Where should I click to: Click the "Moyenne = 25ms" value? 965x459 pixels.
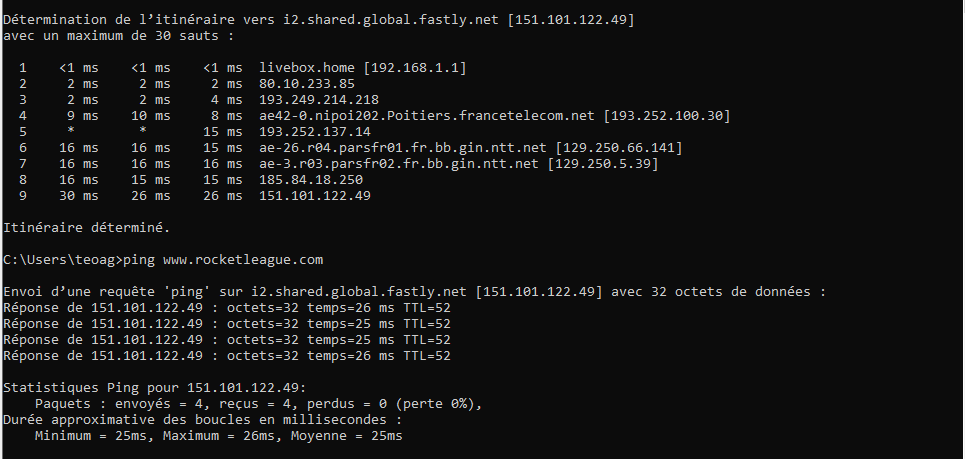(346, 436)
